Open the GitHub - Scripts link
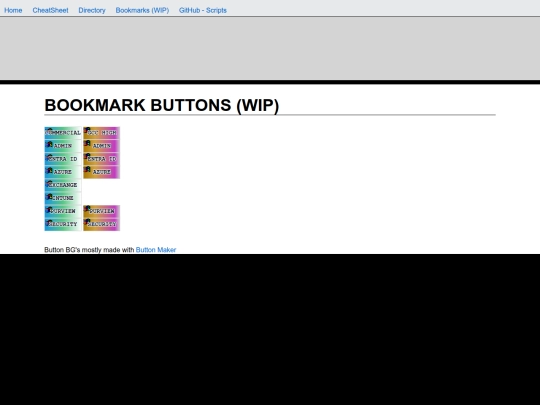540x405 pixels. click(202, 10)
